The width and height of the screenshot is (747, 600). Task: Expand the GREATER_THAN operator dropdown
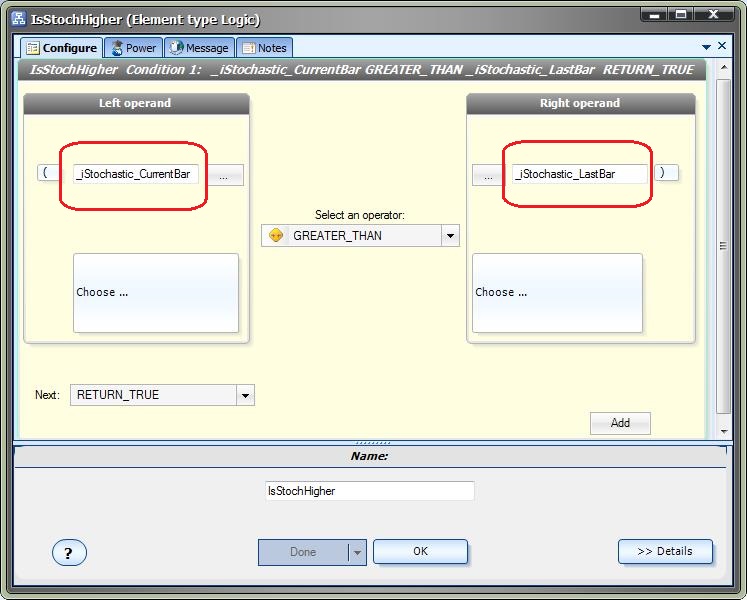450,236
